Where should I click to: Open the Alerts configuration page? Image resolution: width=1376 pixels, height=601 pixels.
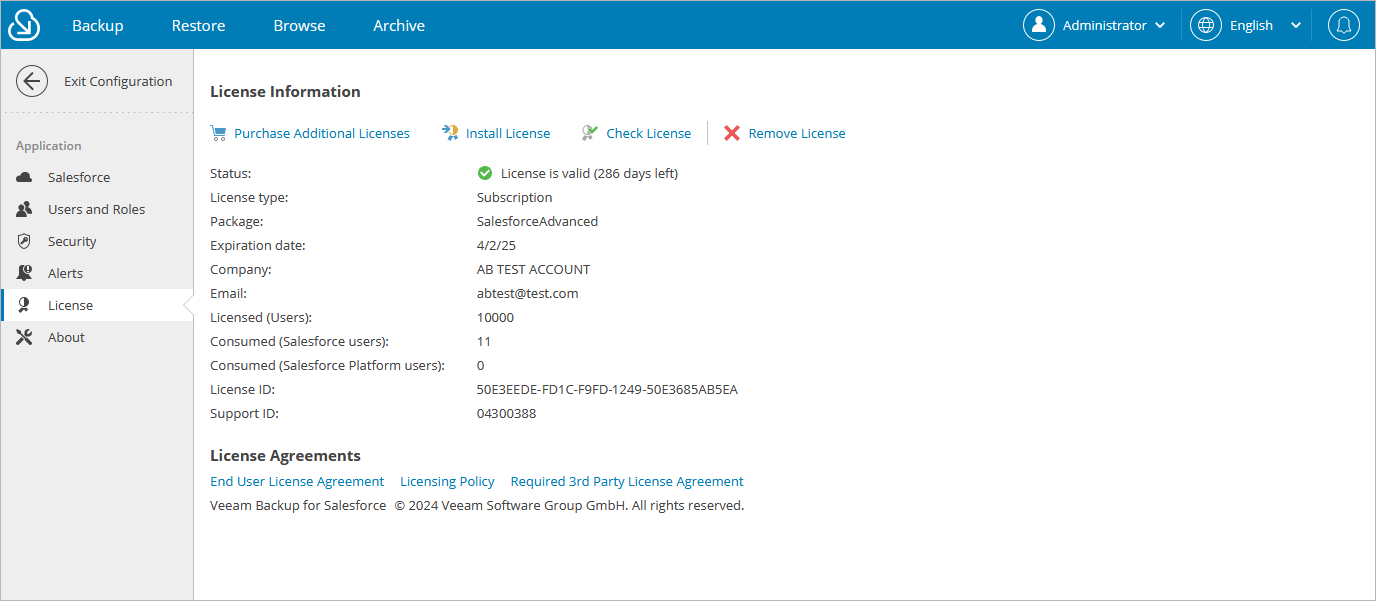(x=97, y=273)
